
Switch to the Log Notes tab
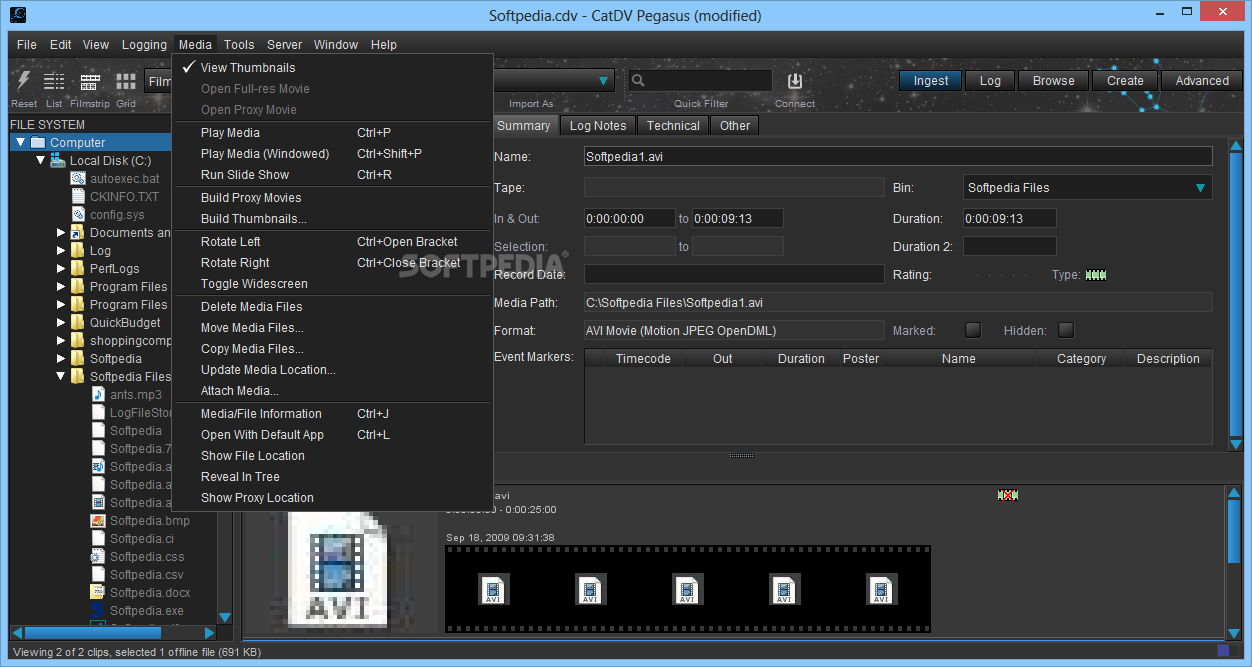(598, 126)
